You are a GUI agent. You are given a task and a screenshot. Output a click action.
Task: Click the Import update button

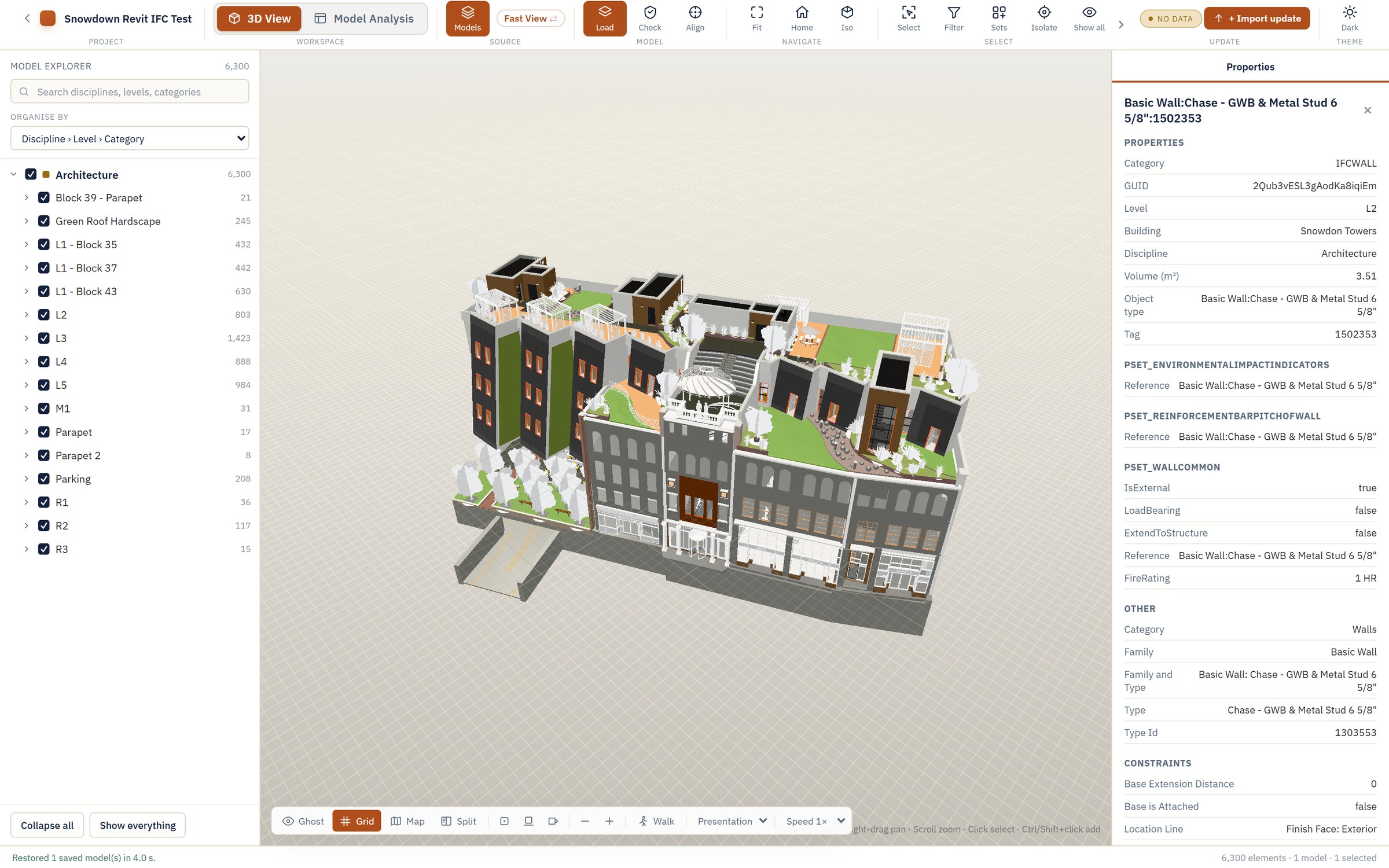pos(1256,19)
